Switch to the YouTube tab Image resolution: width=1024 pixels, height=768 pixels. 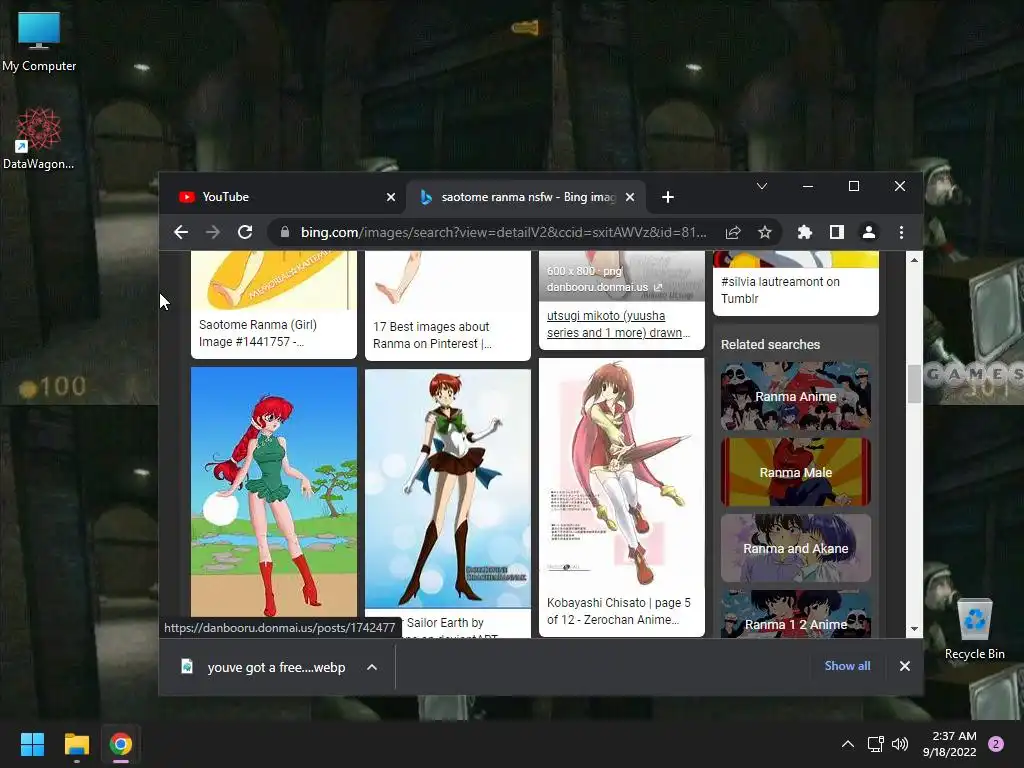(x=285, y=197)
